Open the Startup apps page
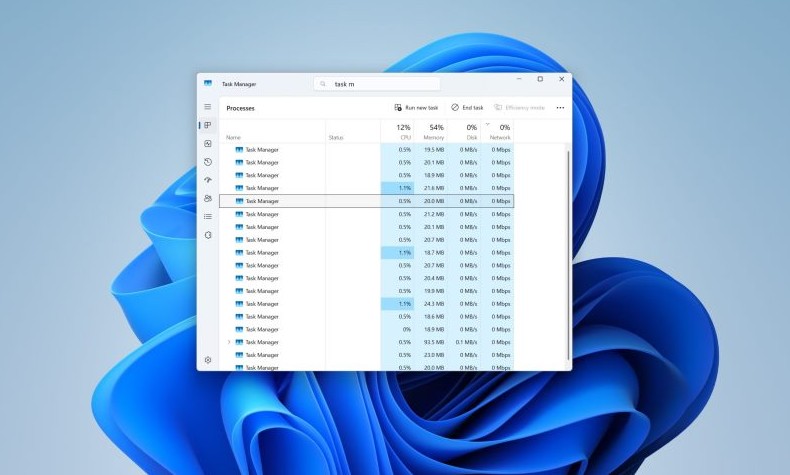Image resolution: width=790 pixels, height=475 pixels. 208,180
